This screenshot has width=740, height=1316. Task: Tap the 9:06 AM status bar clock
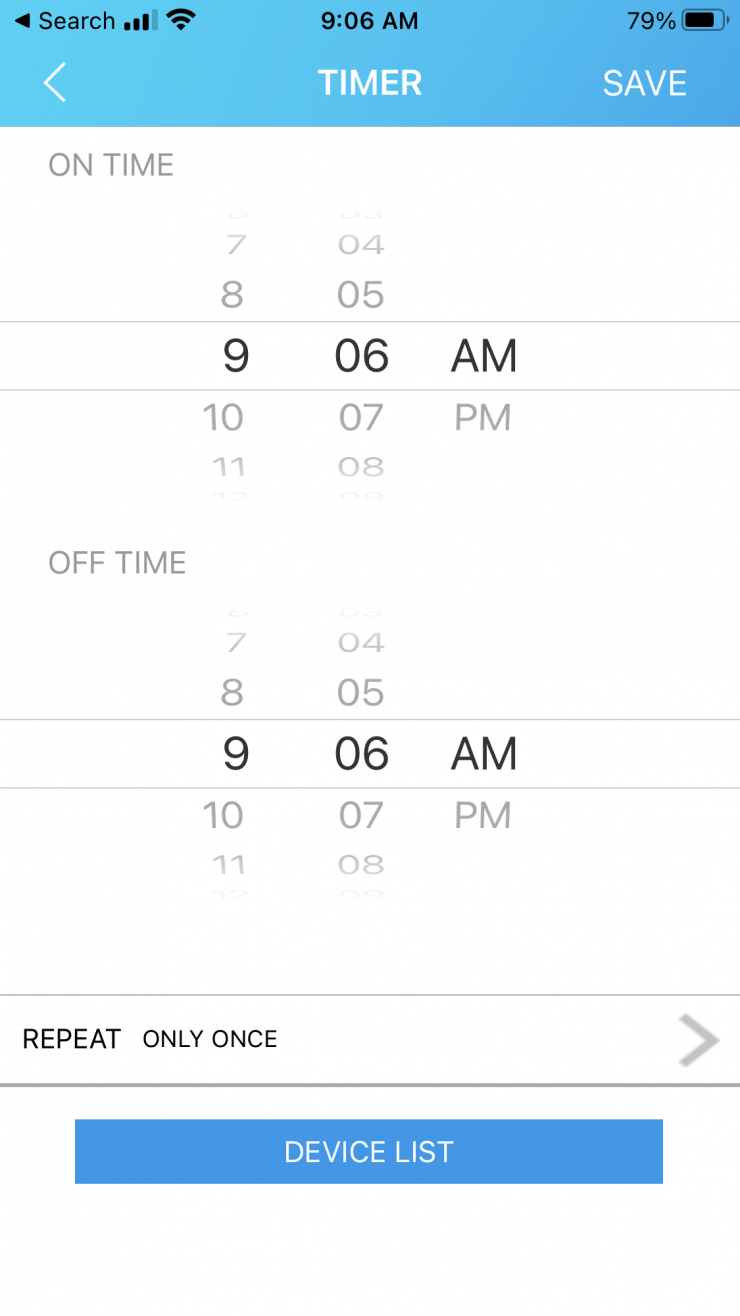coord(370,21)
